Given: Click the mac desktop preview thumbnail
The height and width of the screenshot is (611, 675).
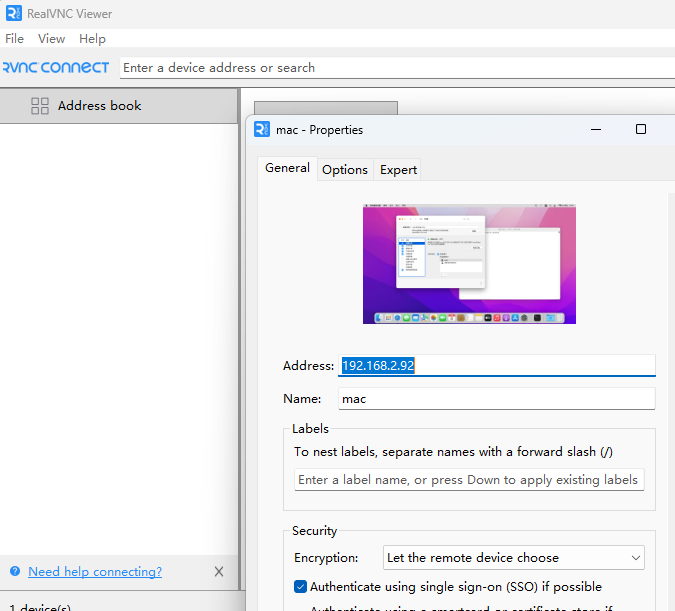Looking at the screenshot, I should point(469,264).
